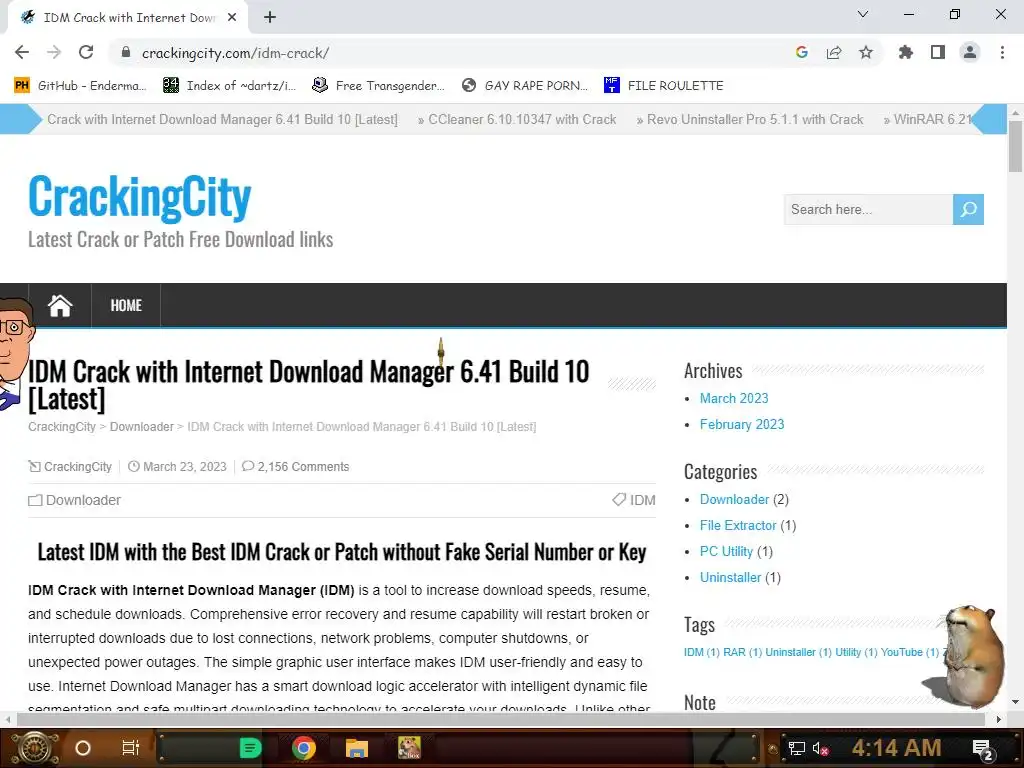Open Downloader category under the post title
The width and height of the screenshot is (1024, 768).
[83, 500]
